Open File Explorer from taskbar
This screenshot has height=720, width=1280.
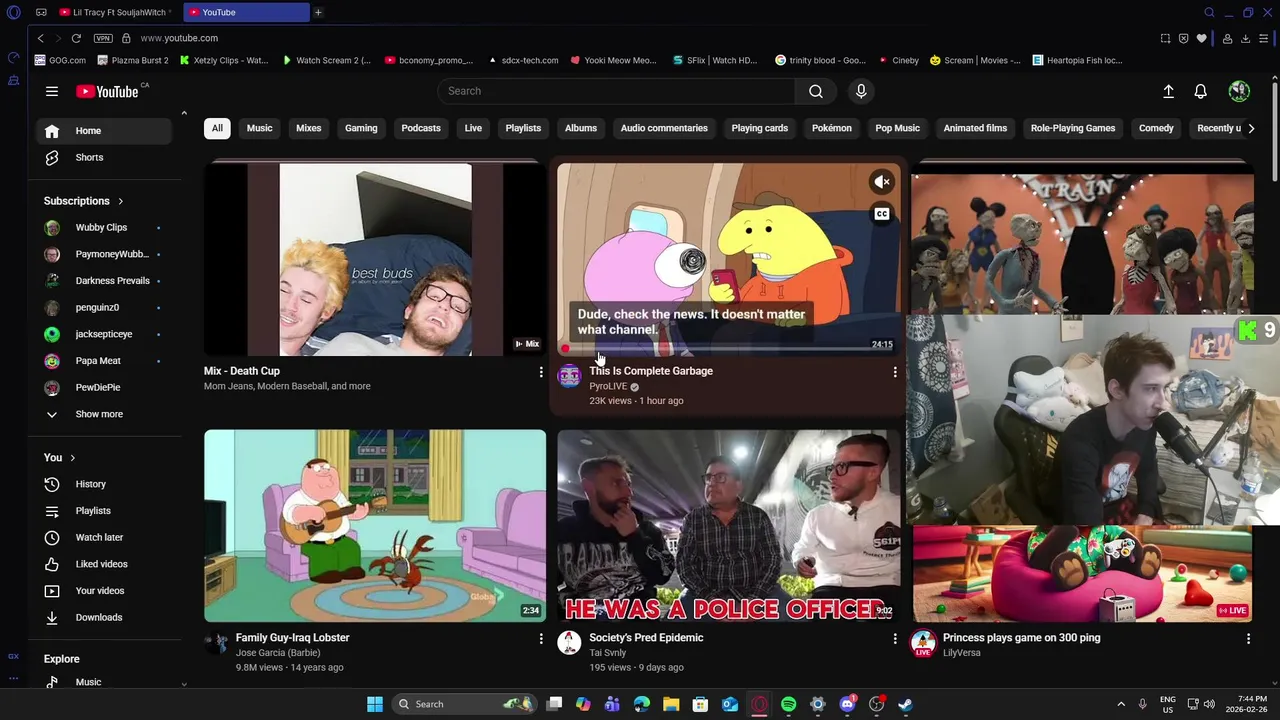pos(671,704)
